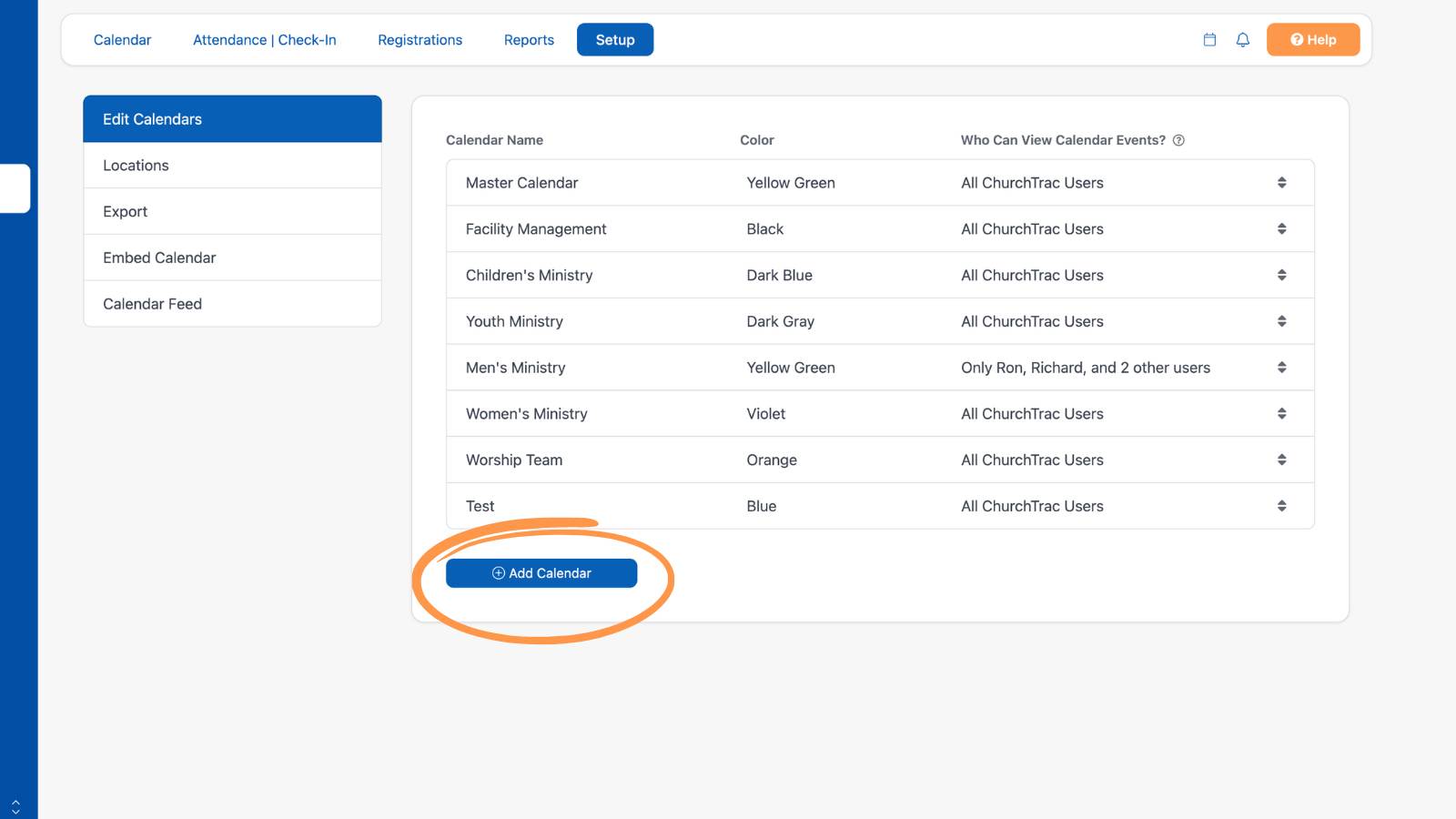
Task: Select Edit Calendars in the sidebar
Action: coord(232,119)
